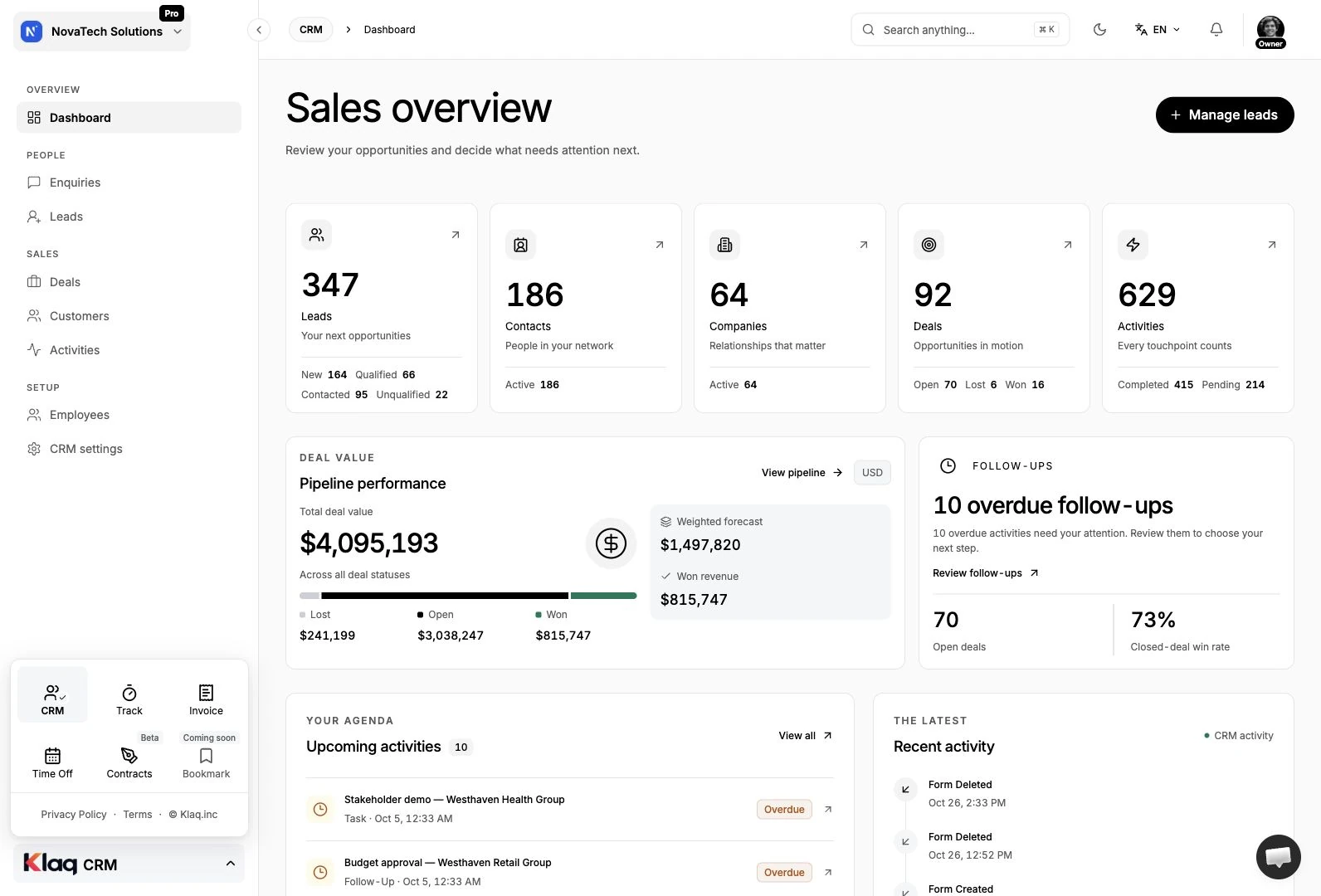Click the Manage leads button
This screenshot has width=1321, height=896.
click(1225, 114)
